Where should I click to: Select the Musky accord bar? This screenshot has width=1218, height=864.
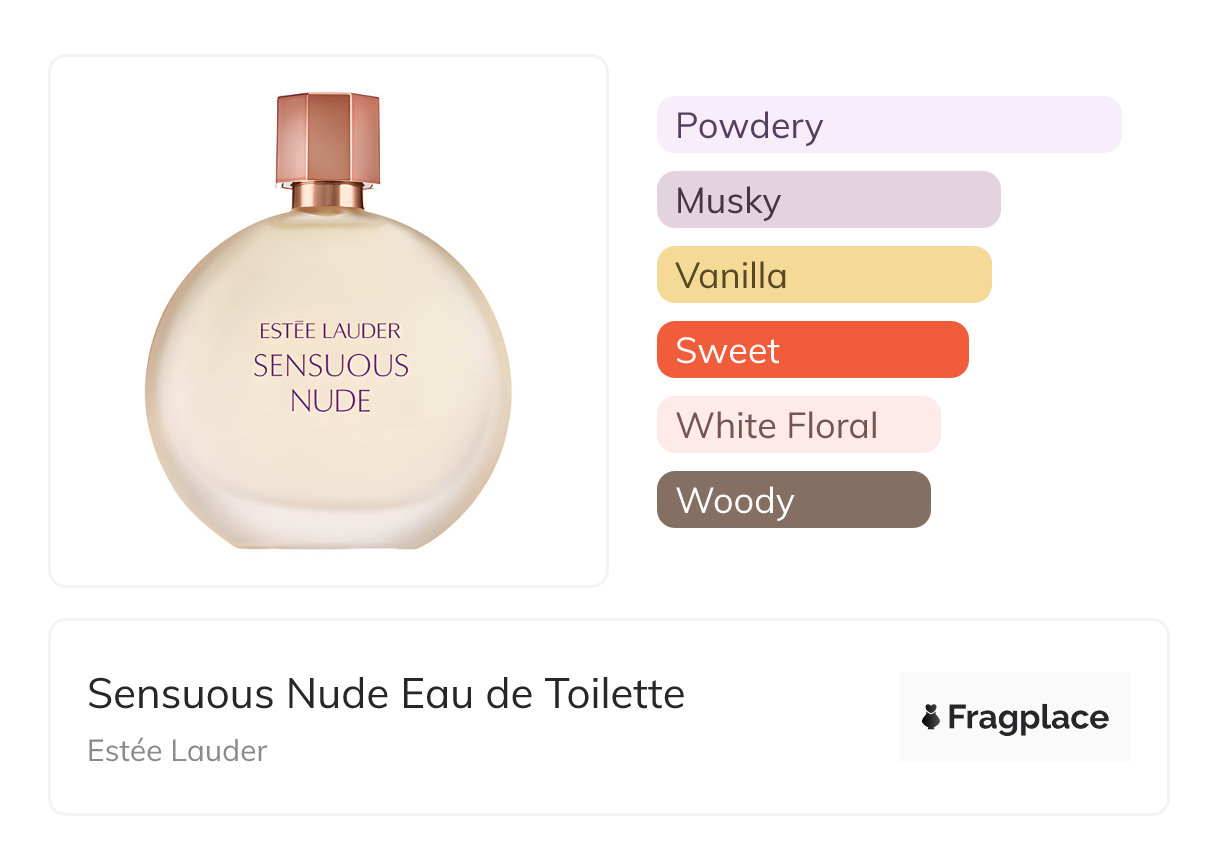[x=829, y=200]
